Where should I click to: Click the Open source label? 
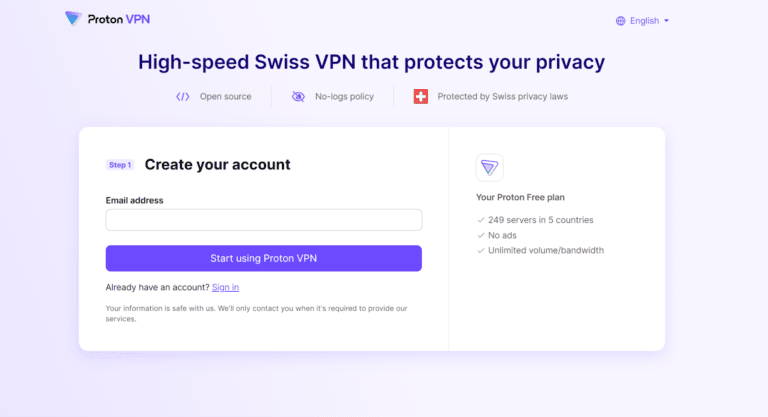(x=225, y=97)
